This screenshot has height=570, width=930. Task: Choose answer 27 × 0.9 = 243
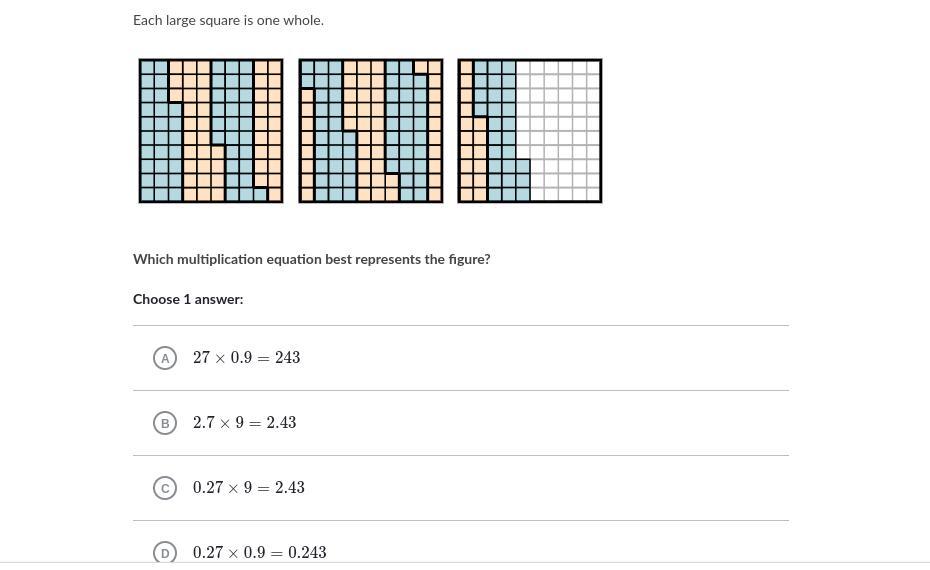tap(246, 358)
